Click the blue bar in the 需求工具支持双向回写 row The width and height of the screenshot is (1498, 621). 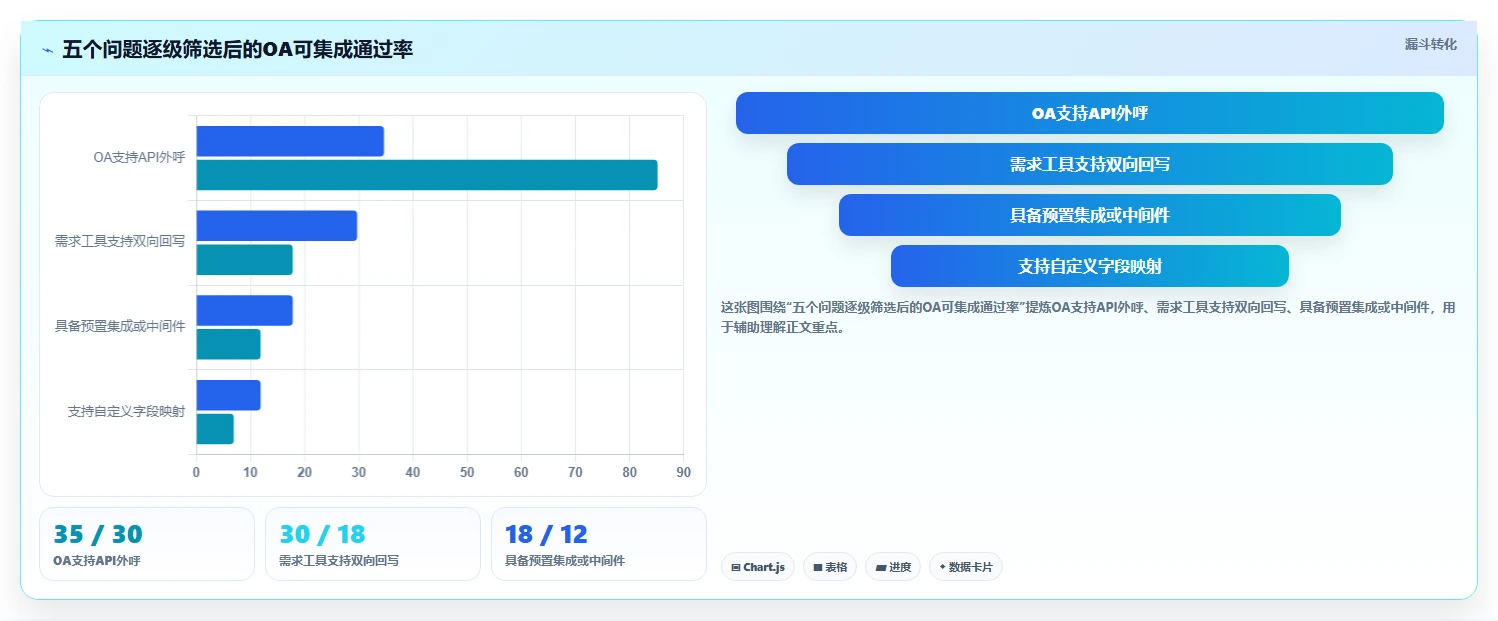point(276,225)
